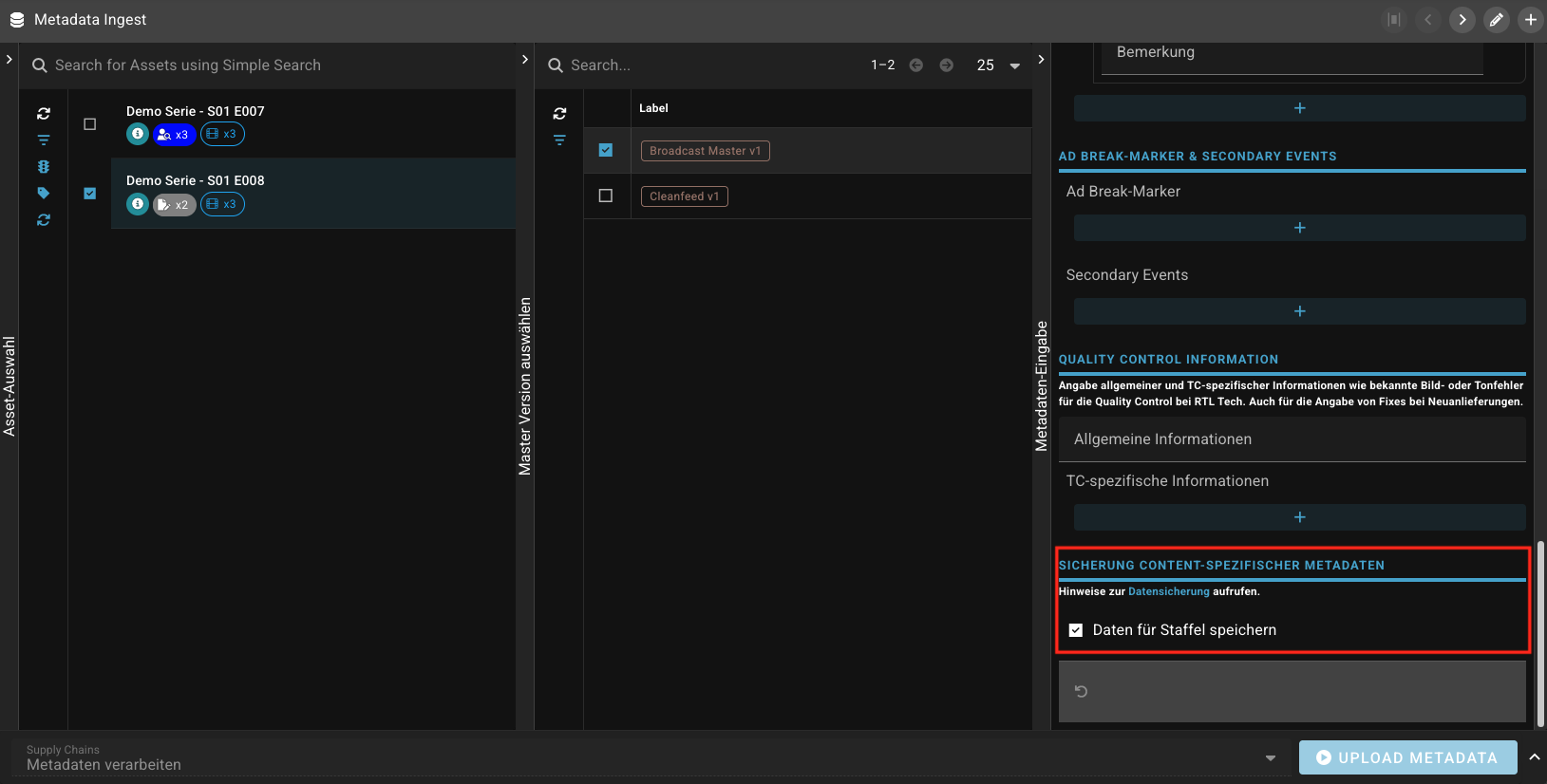This screenshot has height=784, width=1547.
Task: Click the refresh icon in master version panel
Action: 559,113
